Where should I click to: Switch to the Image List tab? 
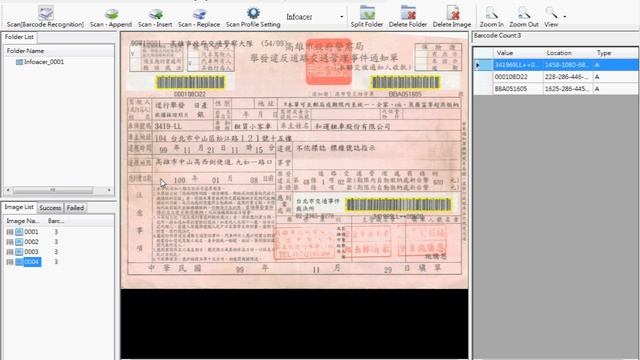tap(19, 207)
